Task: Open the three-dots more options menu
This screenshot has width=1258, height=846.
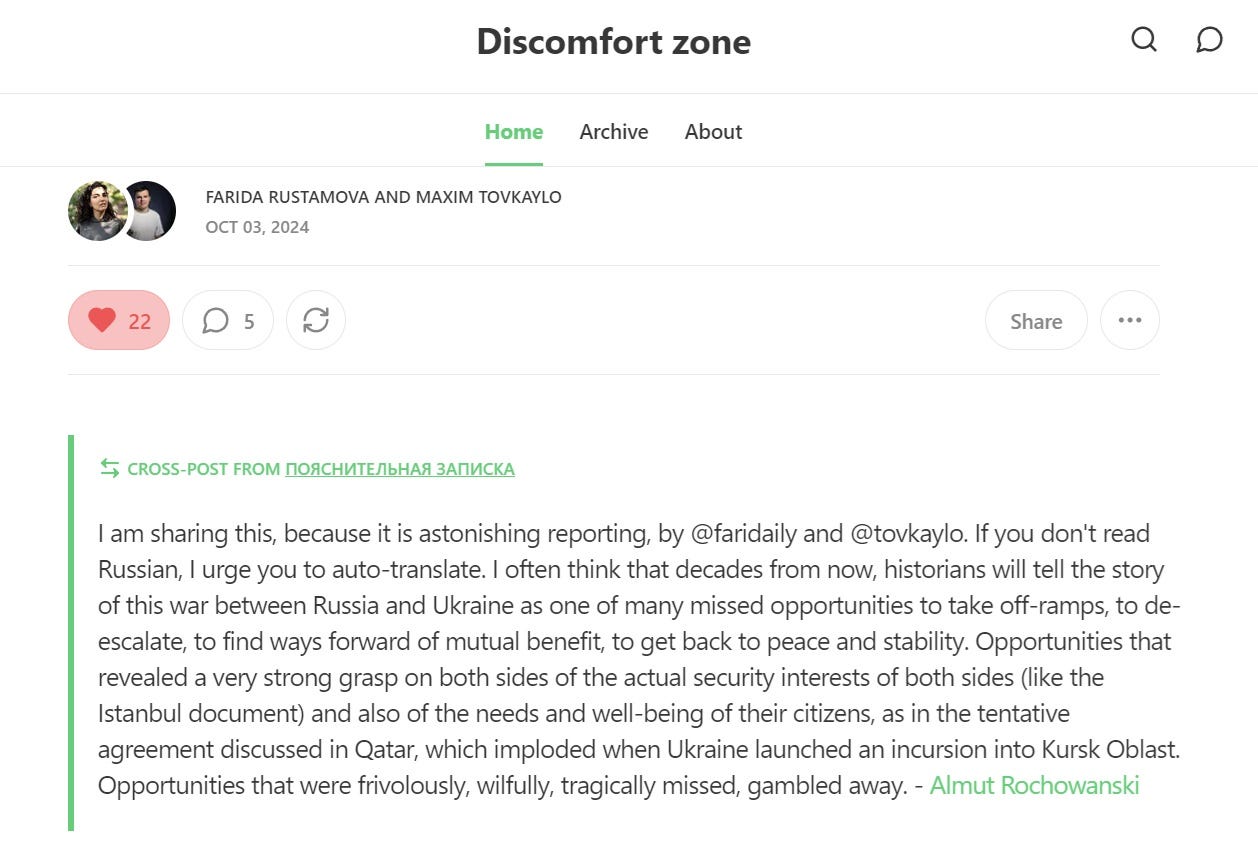Action: coord(1130,320)
